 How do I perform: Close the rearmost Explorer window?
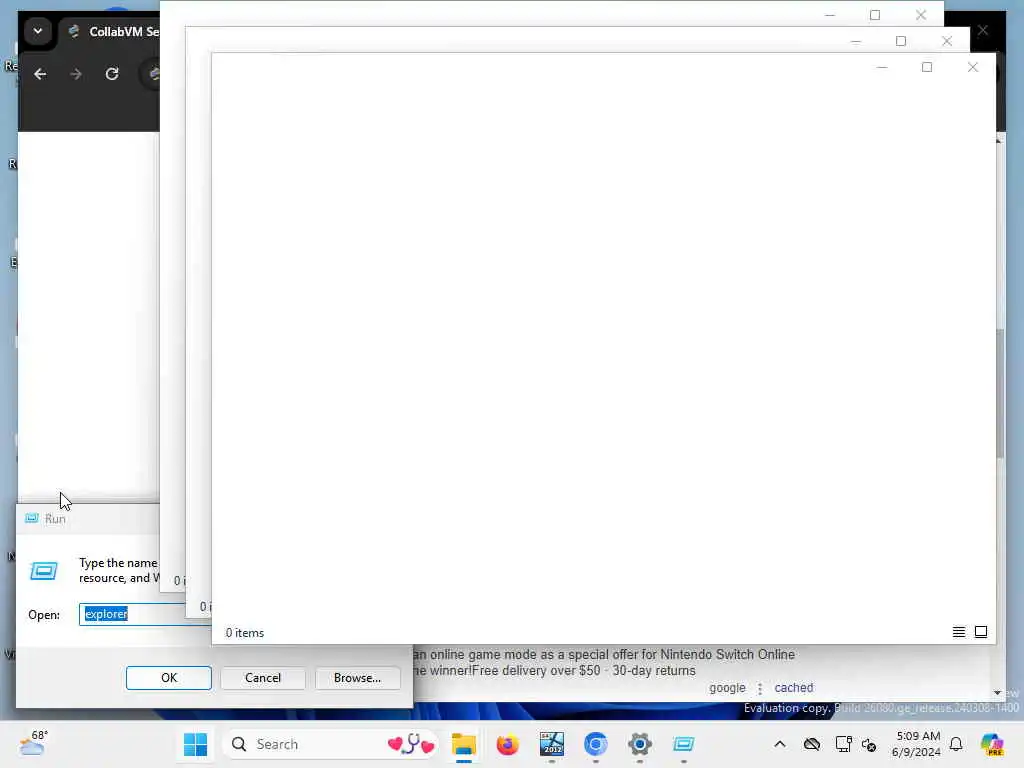coord(921,15)
